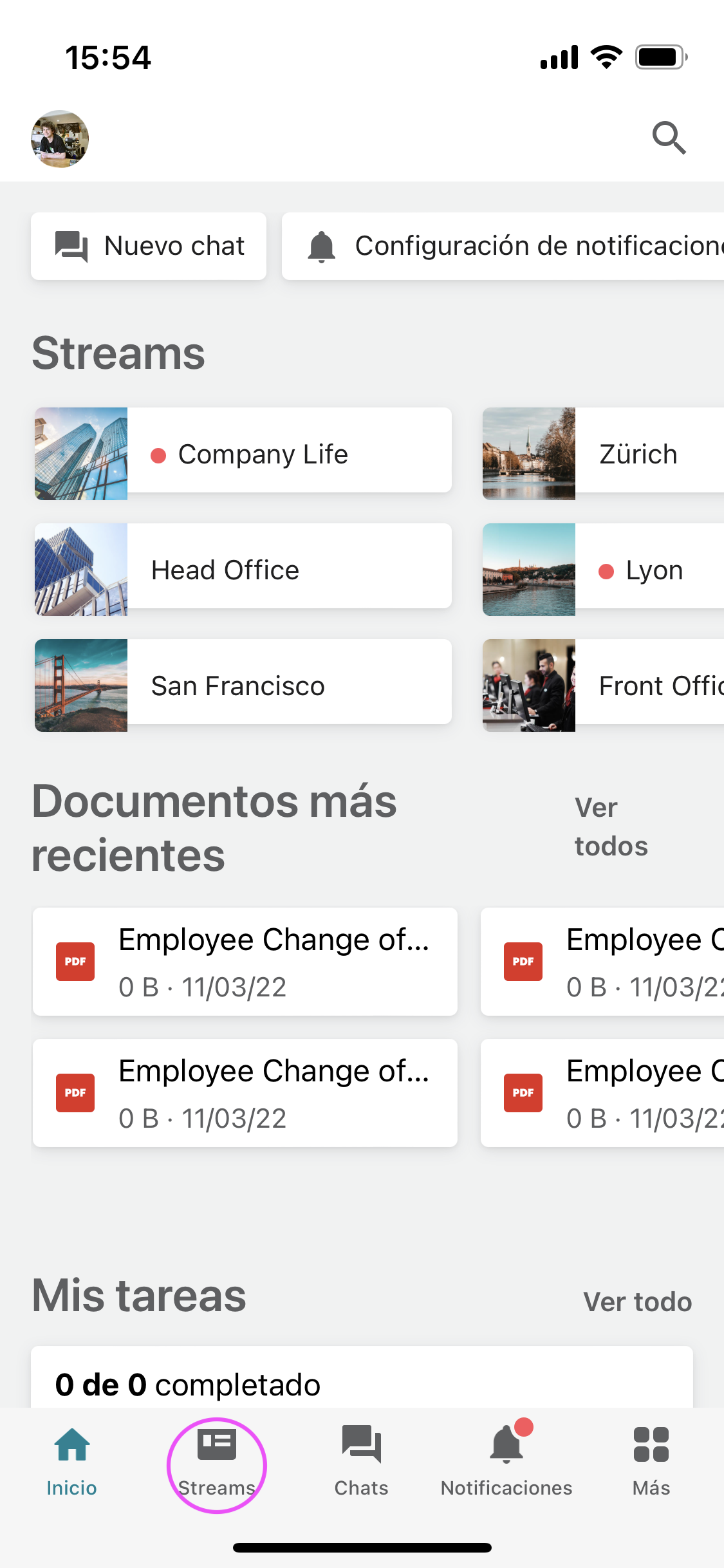
Task: Click Ver todos for recent documents
Action: click(x=611, y=827)
